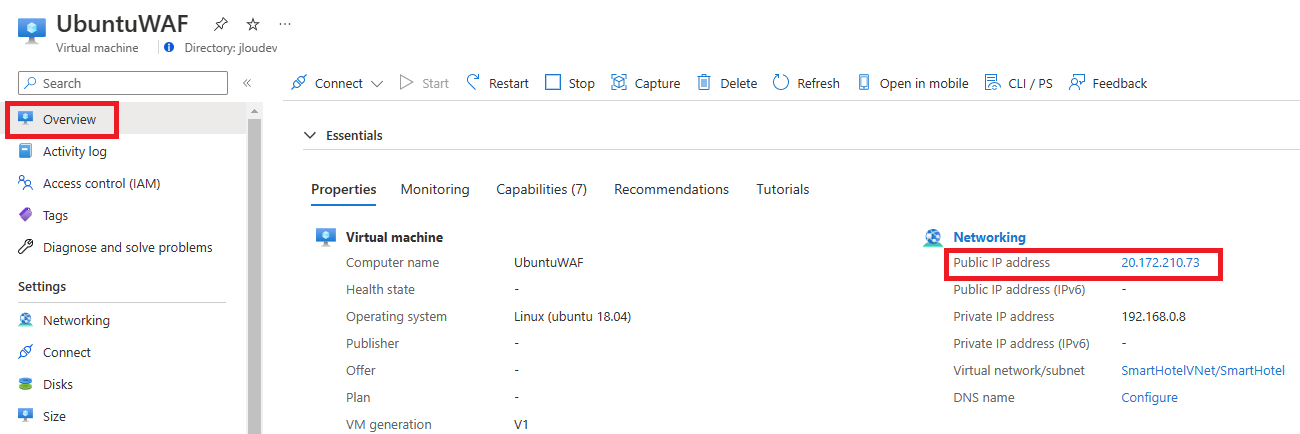The height and width of the screenshot is (434, 1300).
Task: Click the Computer name value UbuntuWAF
Action: (548, 263)
